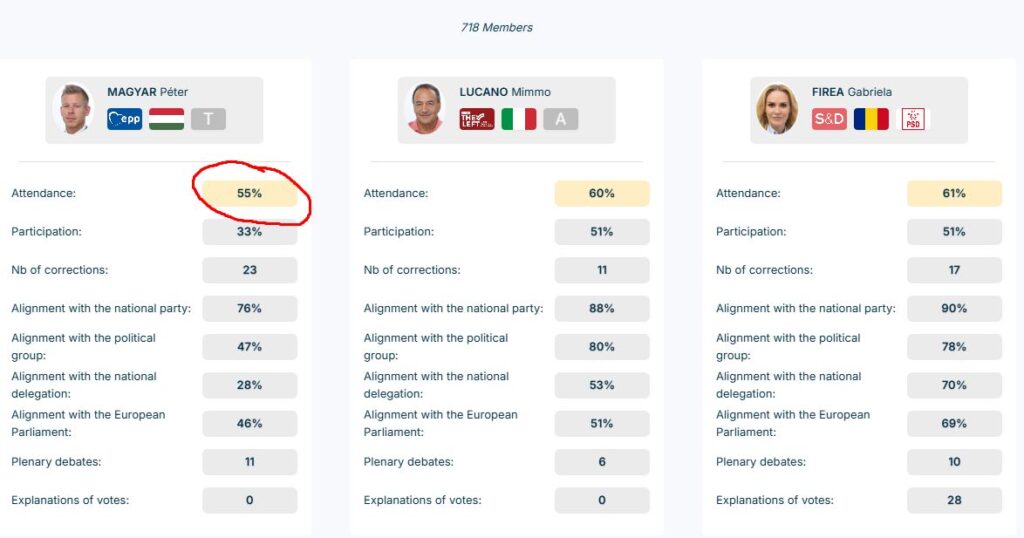Open the FIREA Gabriela name link
1024x538 pixels.
click(x=851, y=92)
